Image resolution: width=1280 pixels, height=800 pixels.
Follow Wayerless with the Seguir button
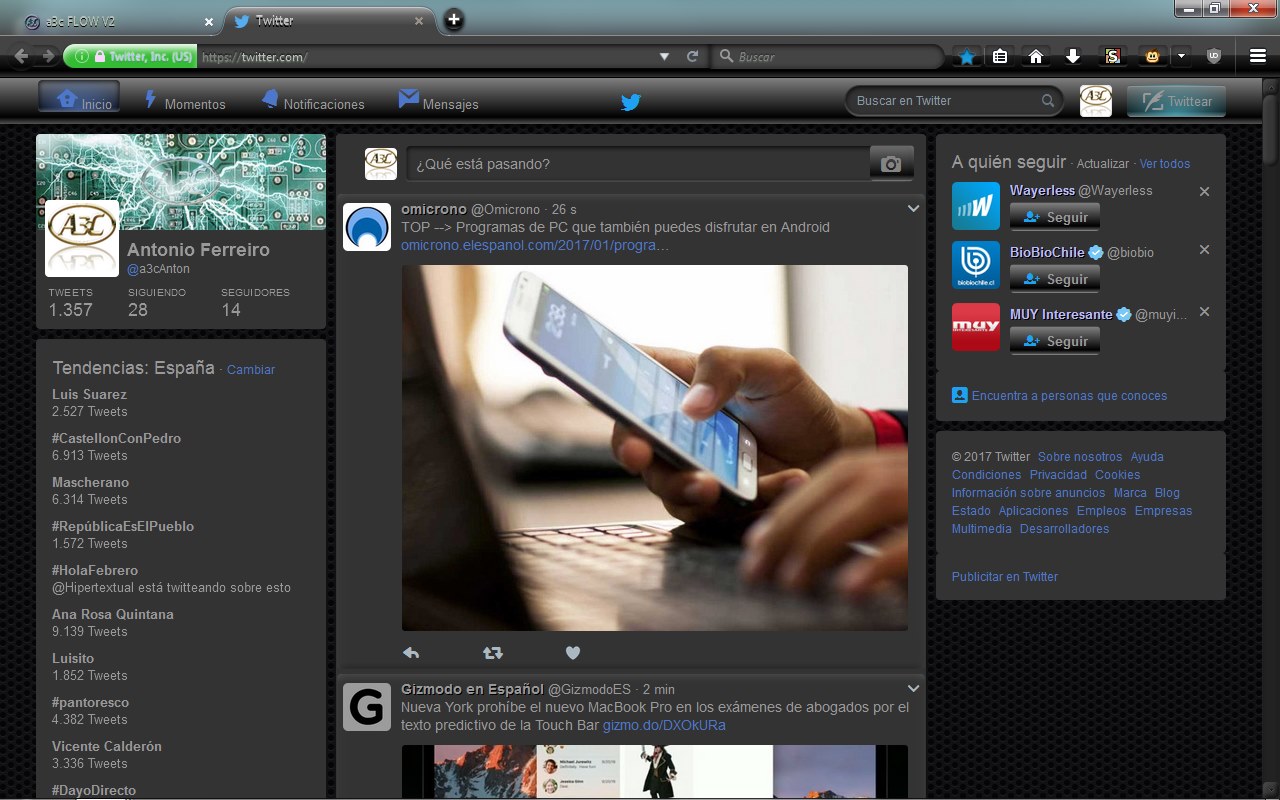pyautogui.click(x=1055, y=217)
